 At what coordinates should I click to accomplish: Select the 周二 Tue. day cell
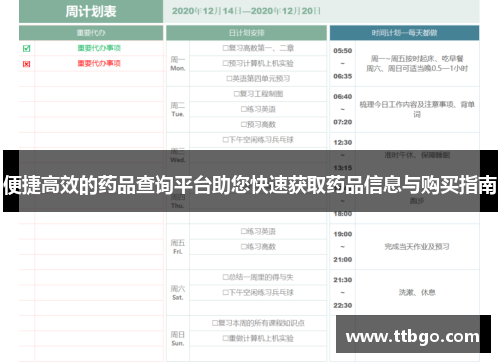pos(178,109)
